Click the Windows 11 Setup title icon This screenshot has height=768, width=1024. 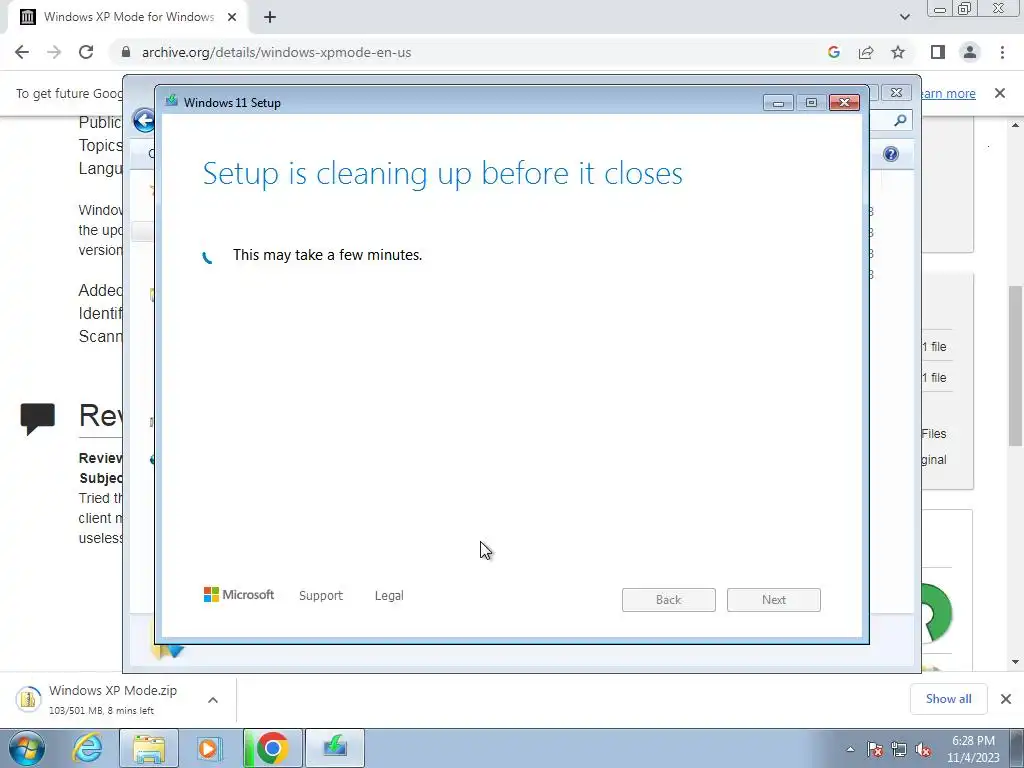click(x=172, y=101)
